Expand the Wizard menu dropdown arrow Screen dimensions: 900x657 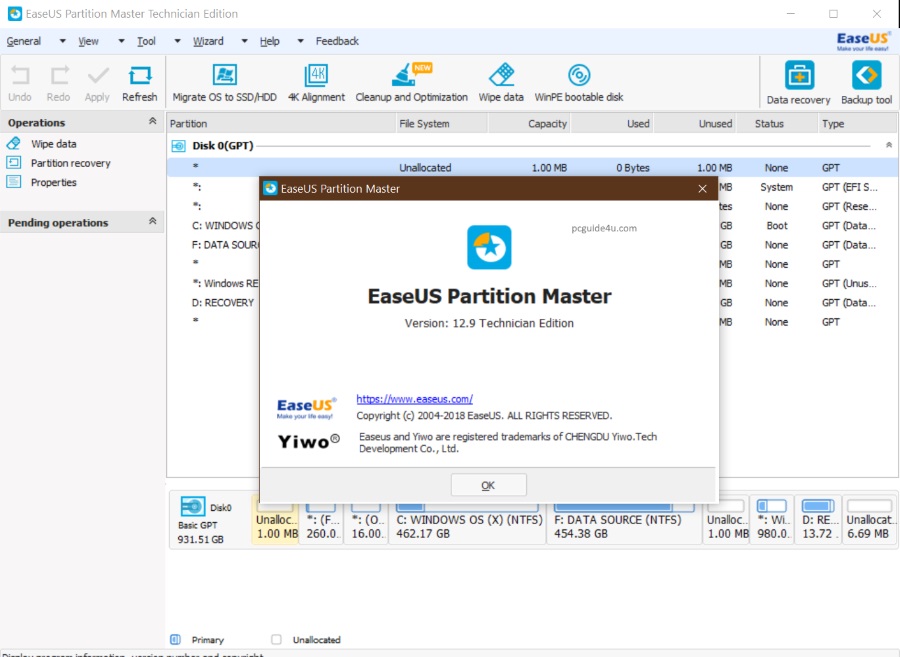(245, 41)
